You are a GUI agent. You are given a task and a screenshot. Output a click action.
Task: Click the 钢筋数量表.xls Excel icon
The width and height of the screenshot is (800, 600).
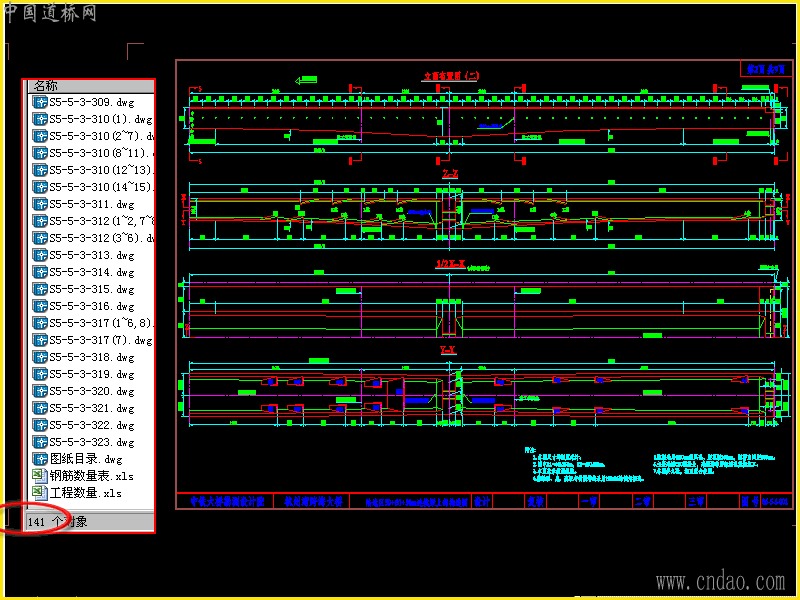tap(40, 476)
